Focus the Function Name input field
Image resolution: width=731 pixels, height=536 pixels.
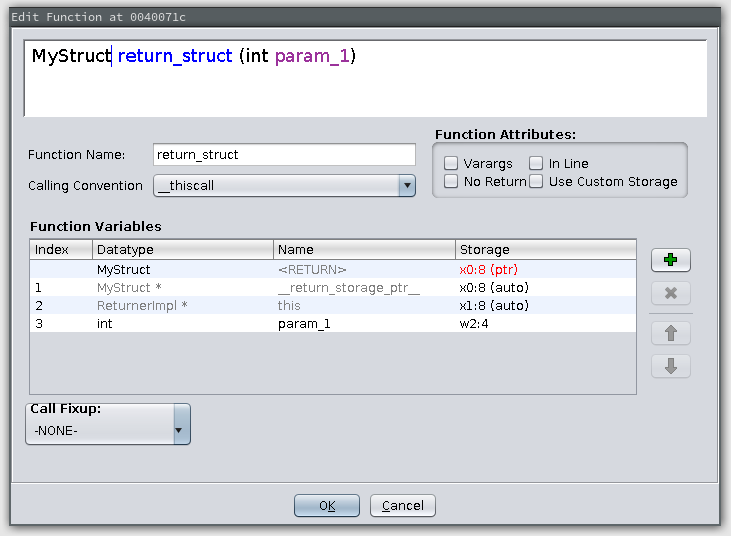click(x=284, y=154)
